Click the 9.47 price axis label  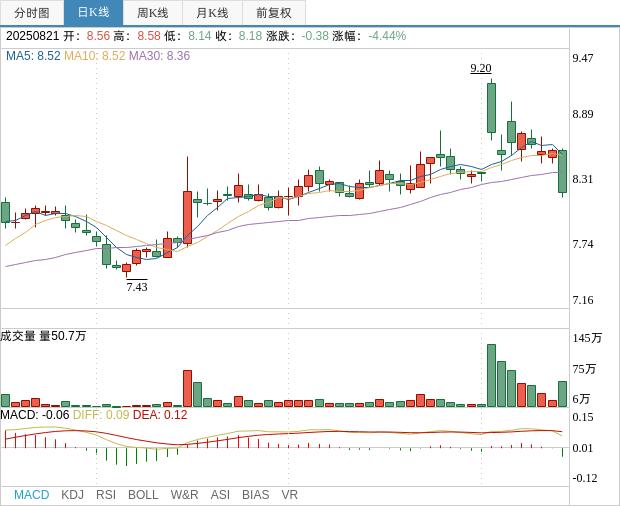pyautogui.click(x=583, y=58)
